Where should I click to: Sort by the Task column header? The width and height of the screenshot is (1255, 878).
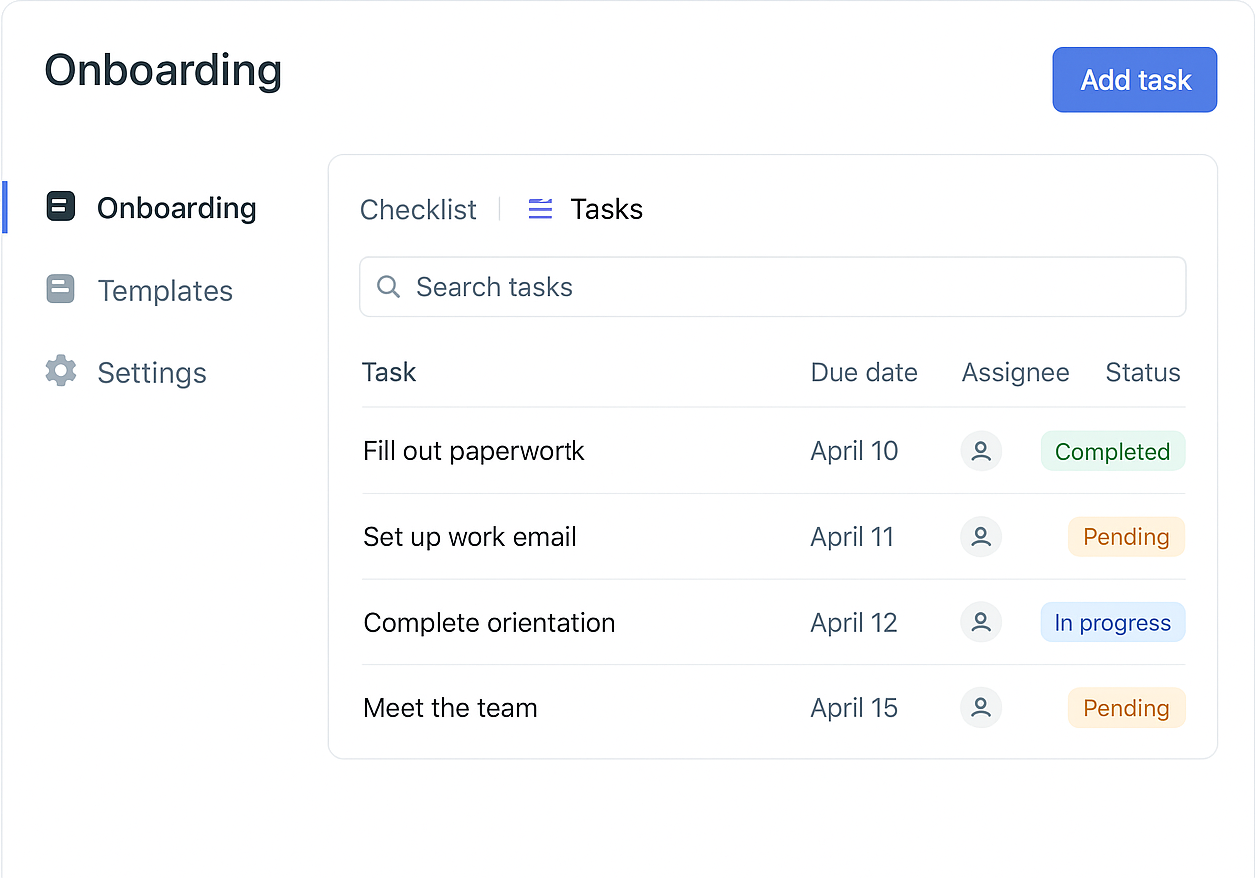click(x=389, y=372)
